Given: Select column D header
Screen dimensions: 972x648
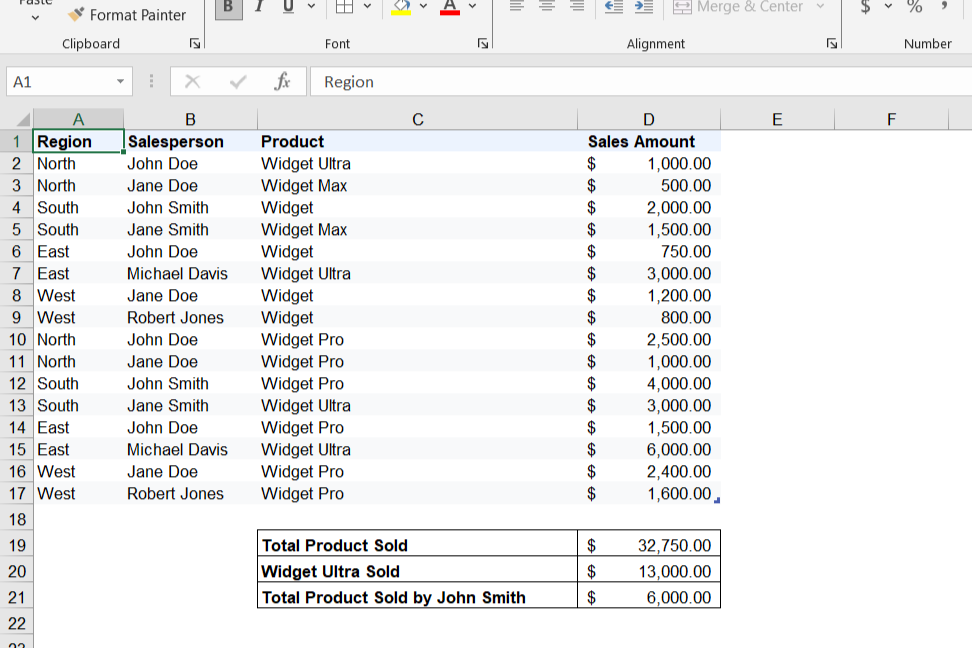Looking at the screenshot, I should click(648, 119).
